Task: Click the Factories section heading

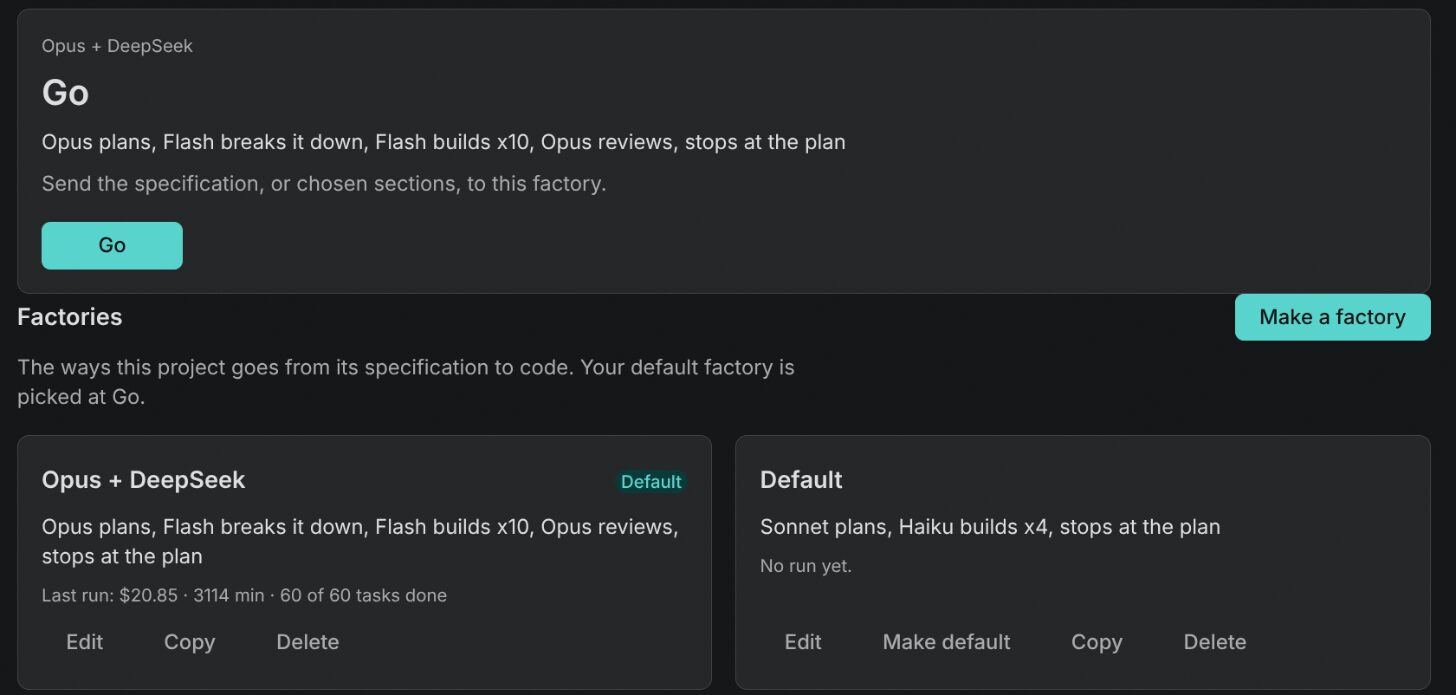Action: point(70,317)
